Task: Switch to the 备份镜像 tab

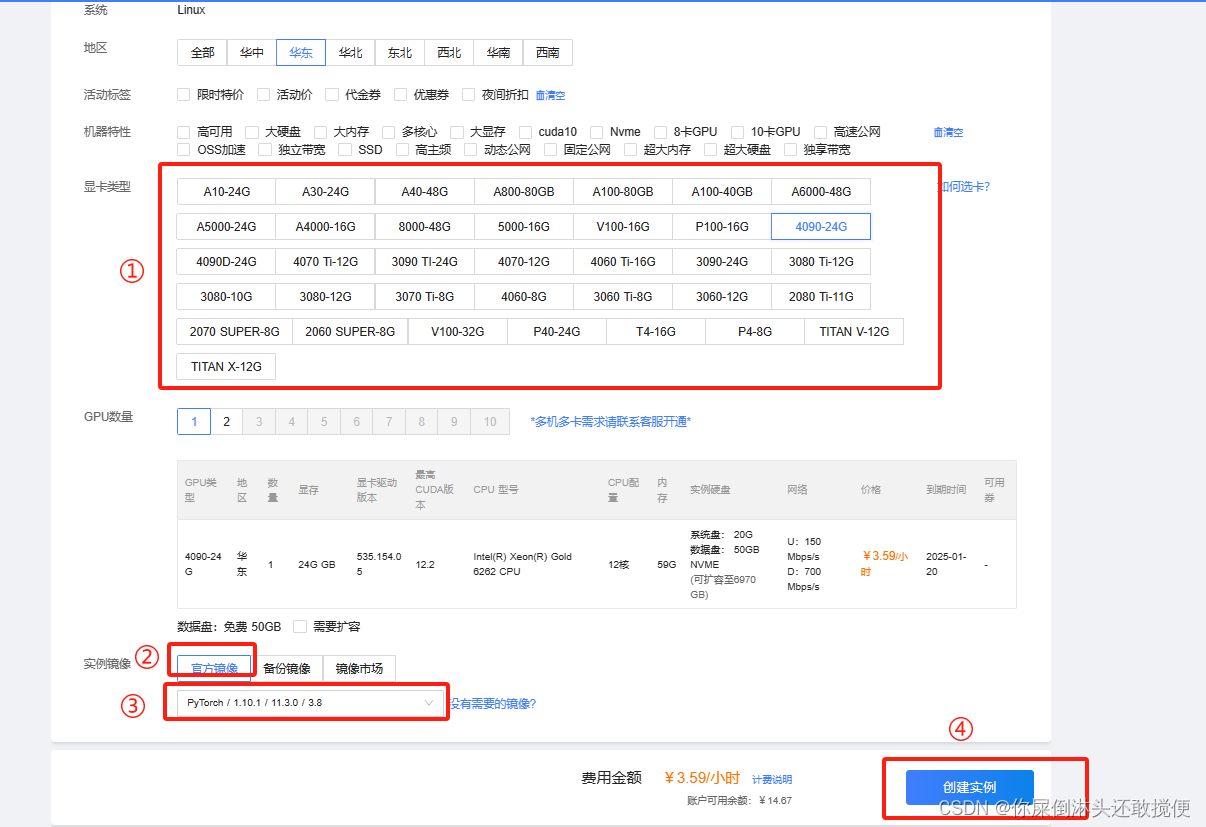Action: point(286,668)
